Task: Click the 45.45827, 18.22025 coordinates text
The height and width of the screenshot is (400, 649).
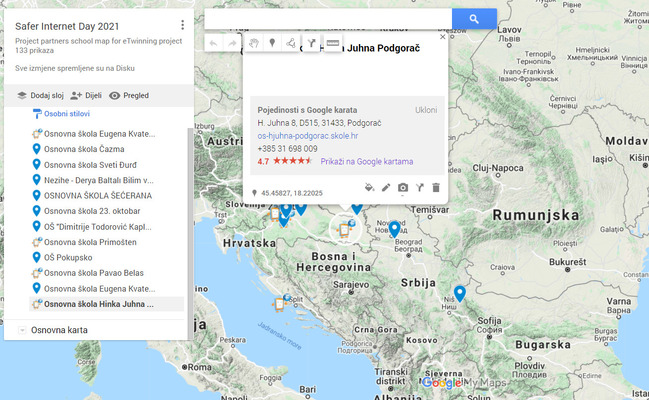Action: (292, 193)
